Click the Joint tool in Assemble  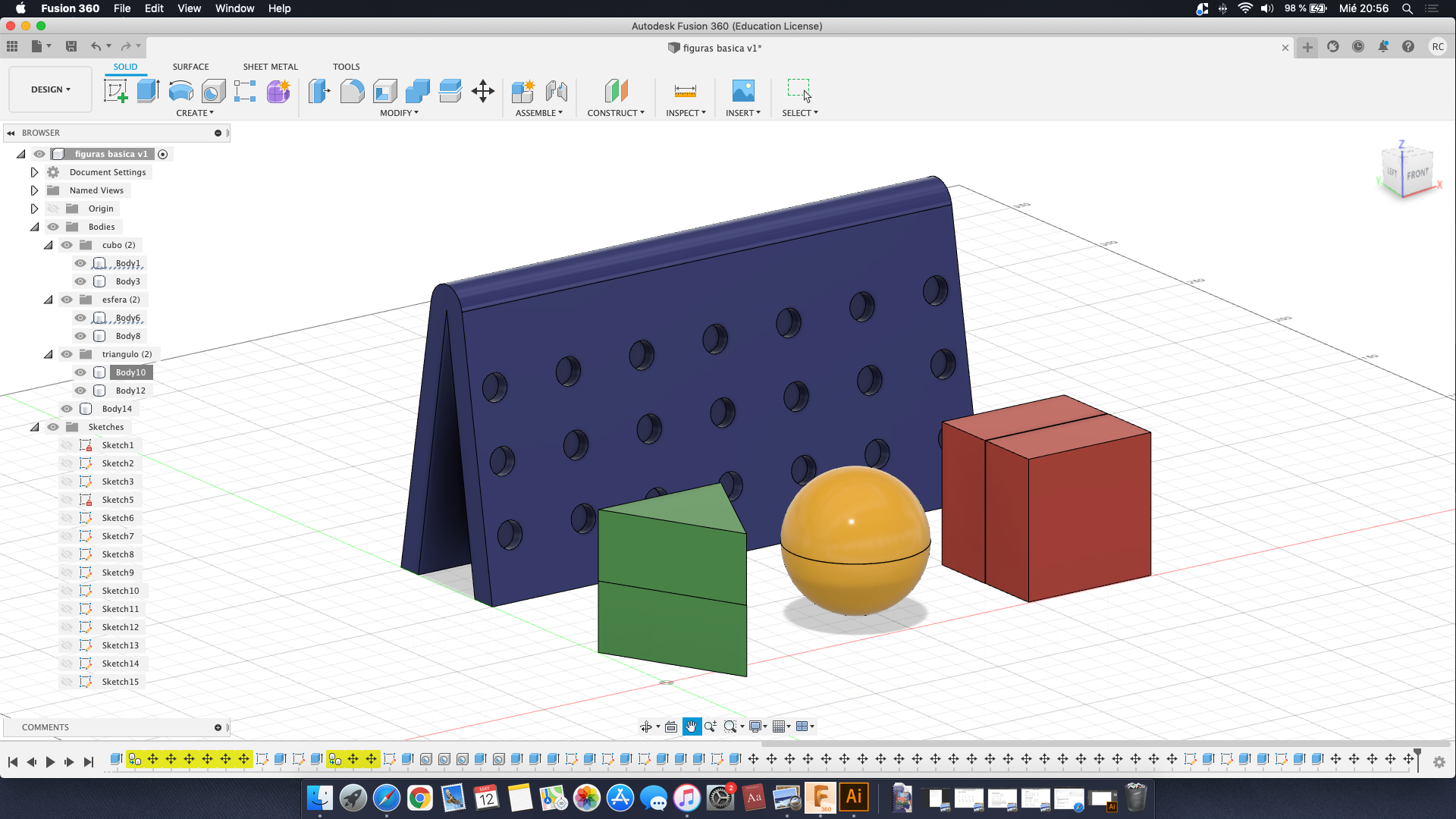[557, 91]
